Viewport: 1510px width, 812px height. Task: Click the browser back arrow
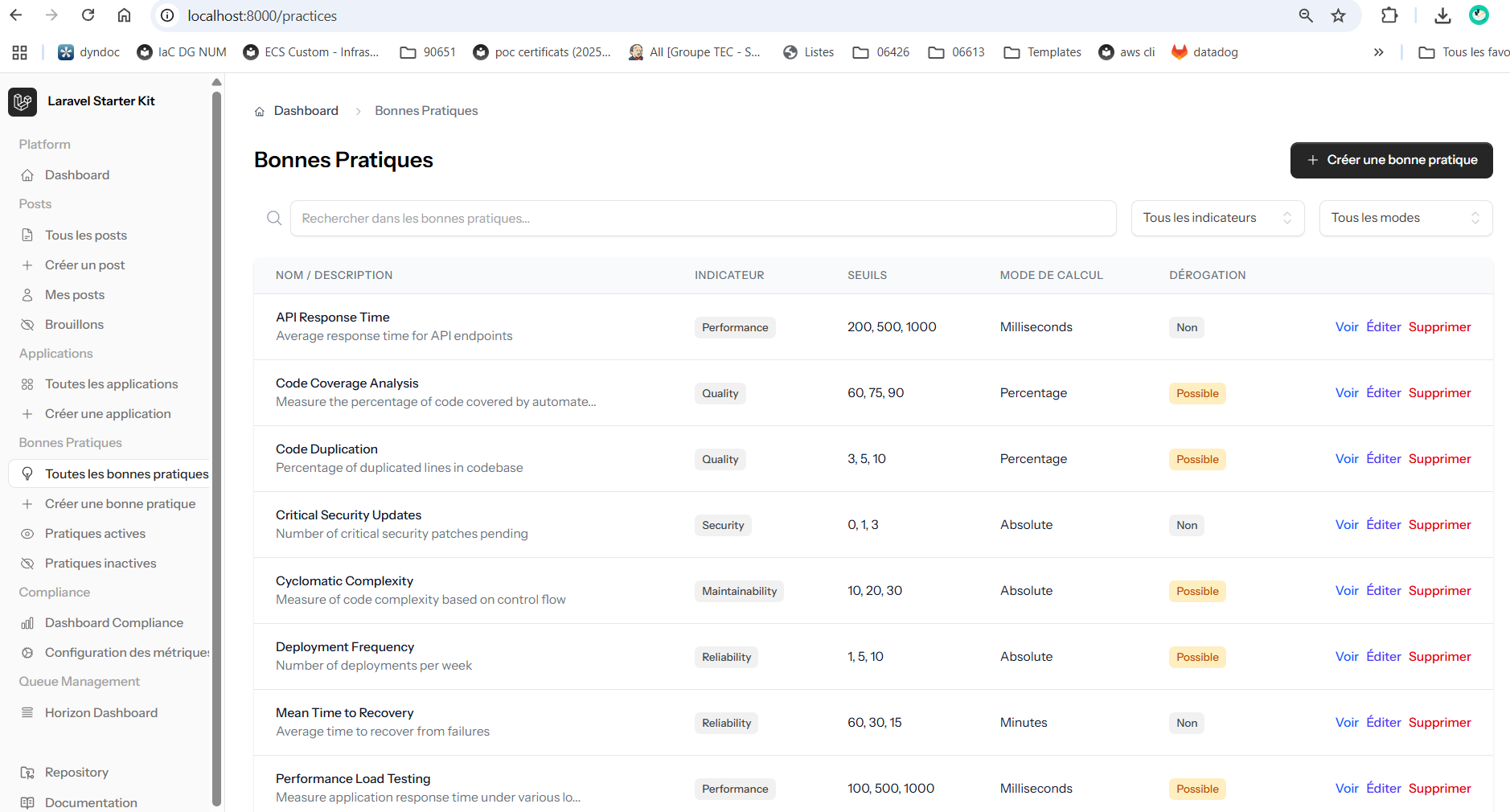point(16,15)
